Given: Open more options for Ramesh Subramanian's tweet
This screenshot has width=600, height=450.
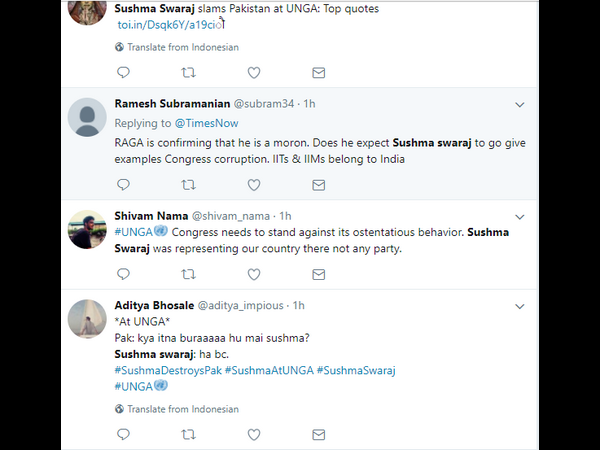Looking at the screenshot, I should 519,104.
